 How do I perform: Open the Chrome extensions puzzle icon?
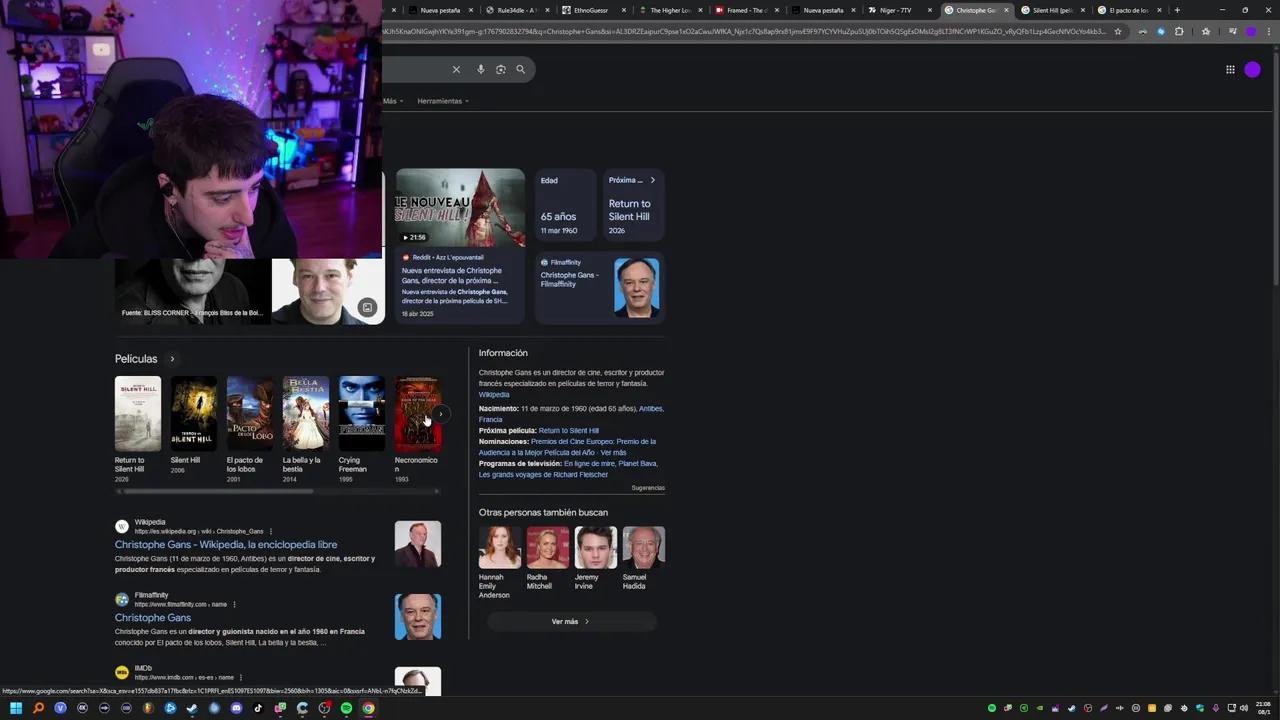point(1179,31)
